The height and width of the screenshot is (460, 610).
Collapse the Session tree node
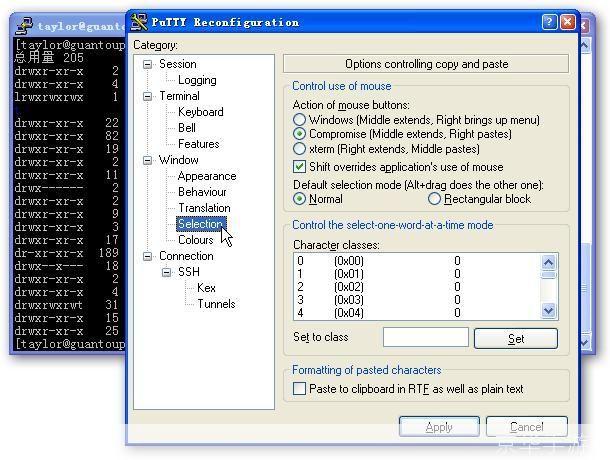pos(147,64)
